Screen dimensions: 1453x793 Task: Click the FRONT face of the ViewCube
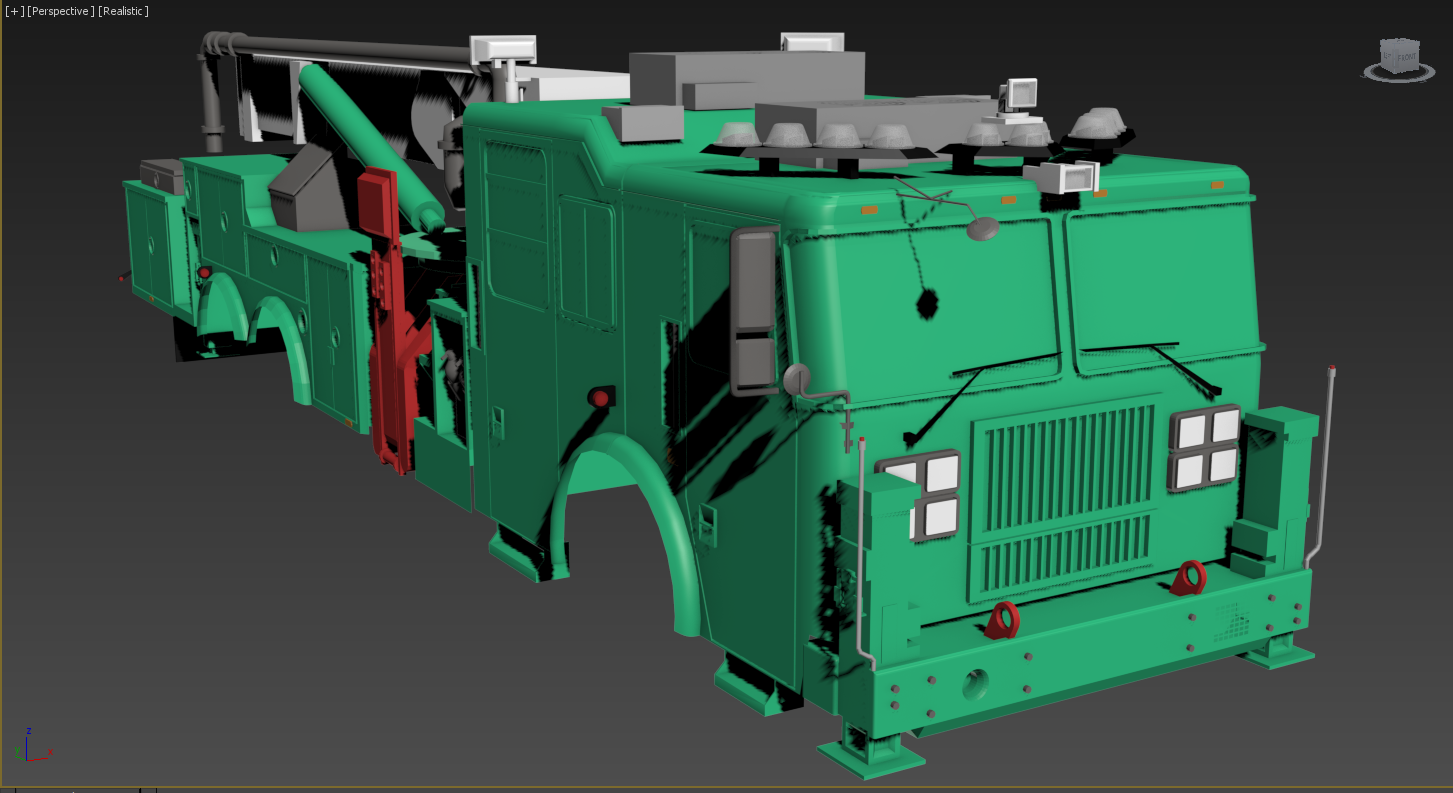[1406, 57]
